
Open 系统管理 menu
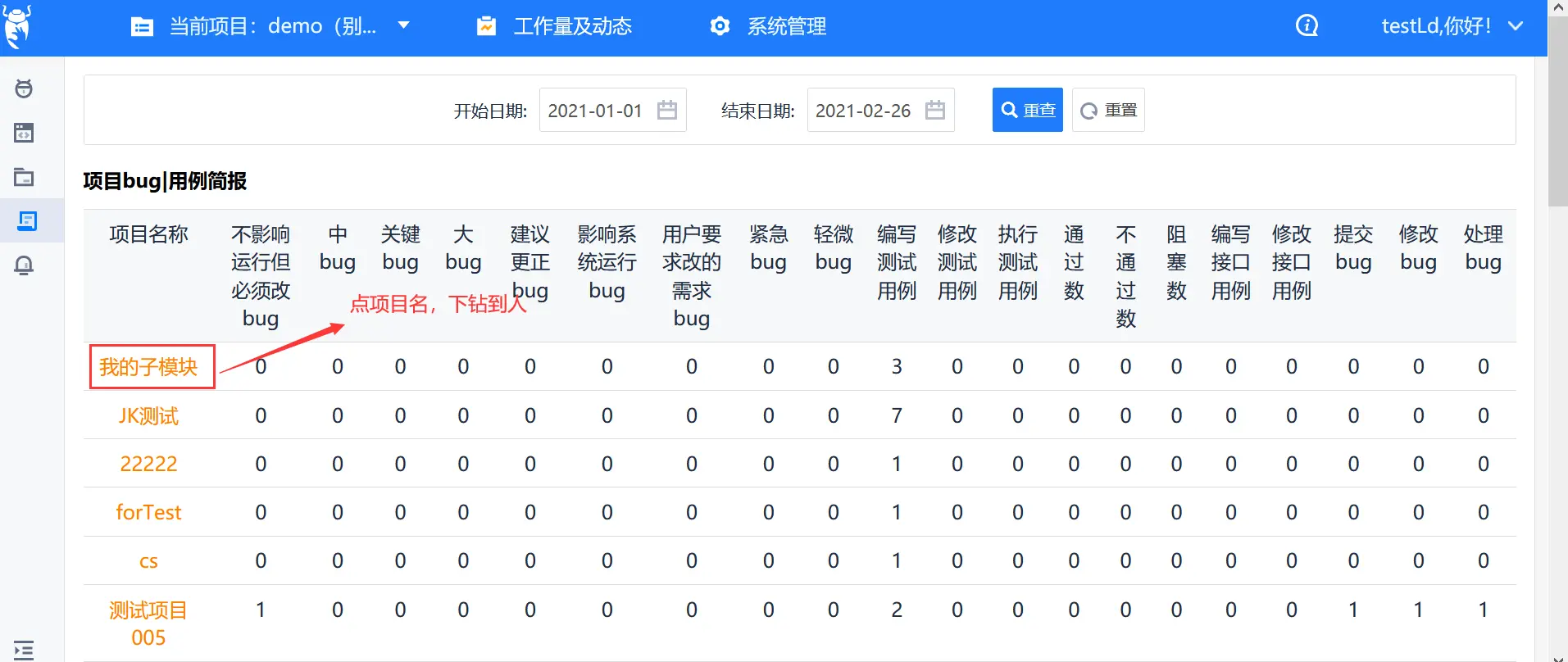(x=786, y=26)
